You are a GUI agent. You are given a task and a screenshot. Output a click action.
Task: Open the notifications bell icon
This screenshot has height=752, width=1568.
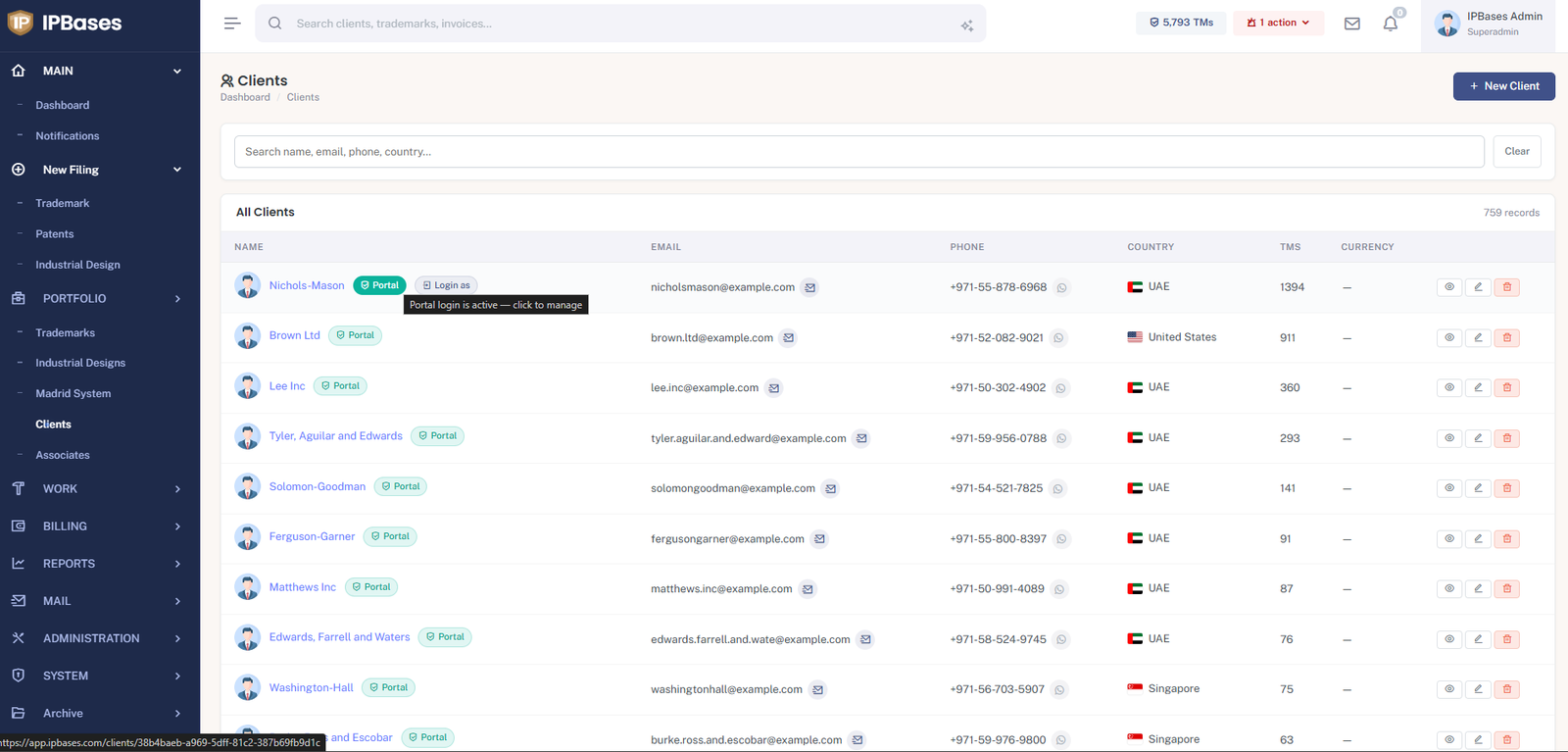[1390, 24]
